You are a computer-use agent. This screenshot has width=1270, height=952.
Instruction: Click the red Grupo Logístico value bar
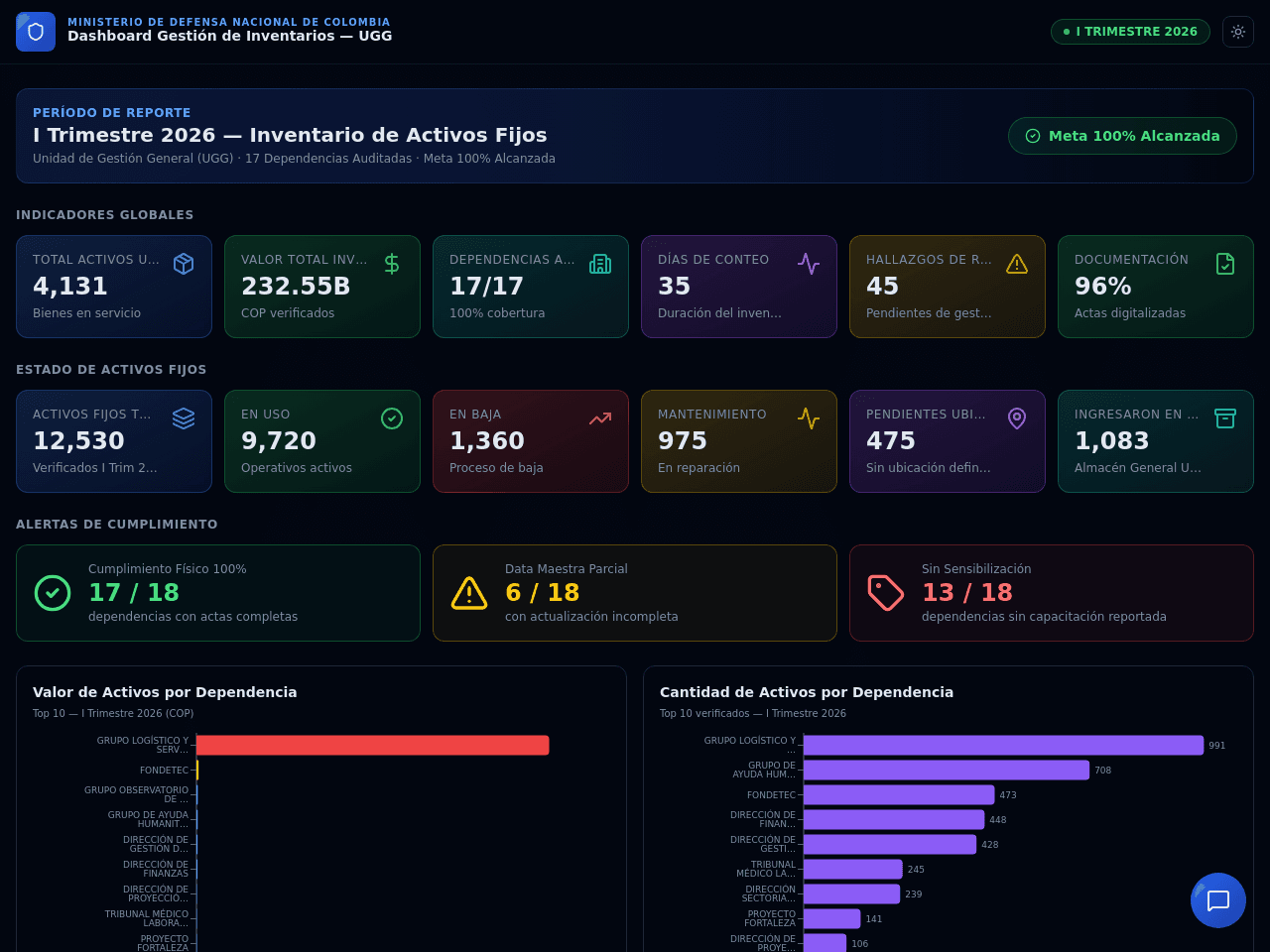pyautogui.click(x=373, y=745)
